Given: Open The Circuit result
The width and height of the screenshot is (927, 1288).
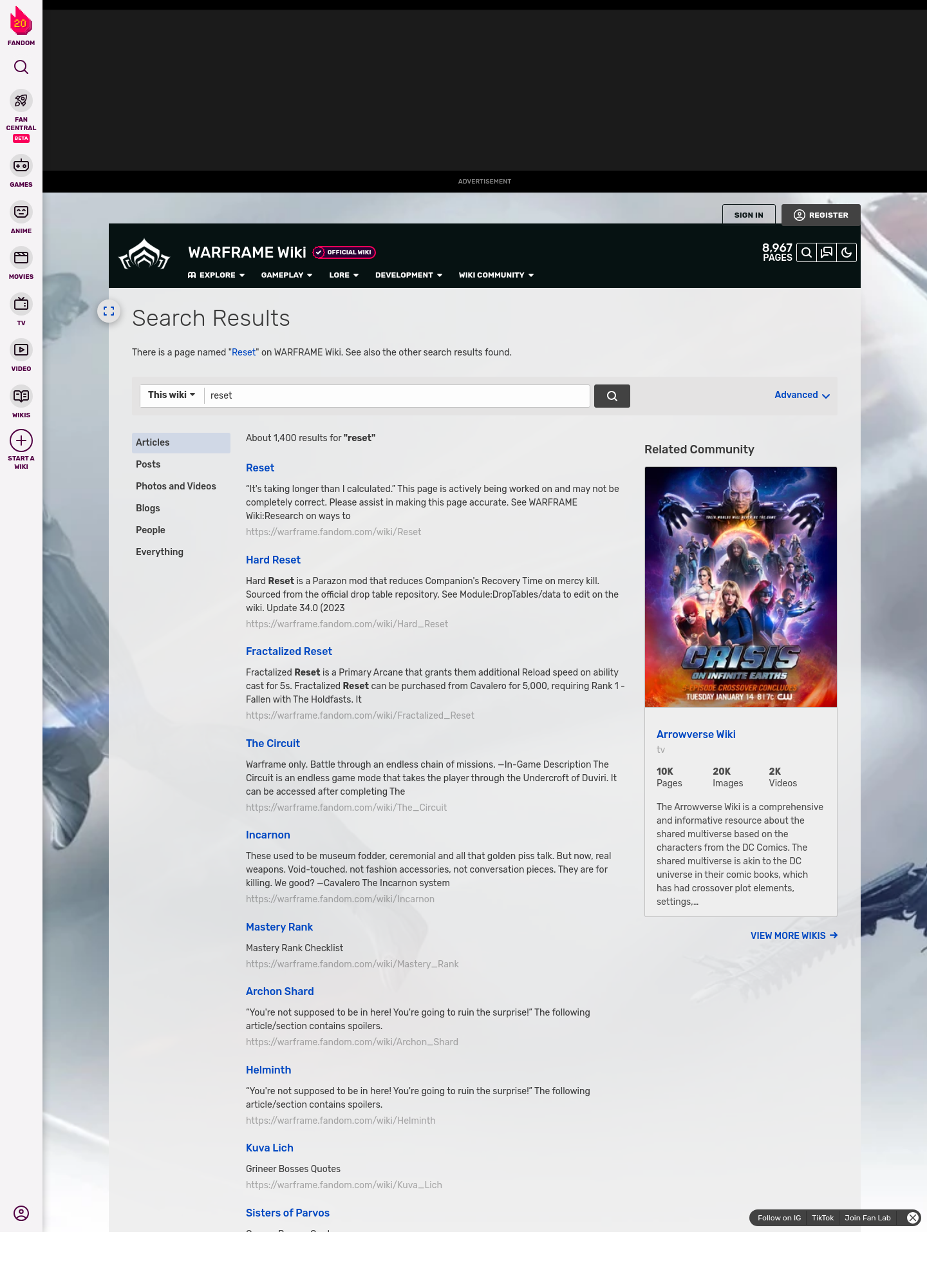Looking at the screenshot, I should pos(273,744).
